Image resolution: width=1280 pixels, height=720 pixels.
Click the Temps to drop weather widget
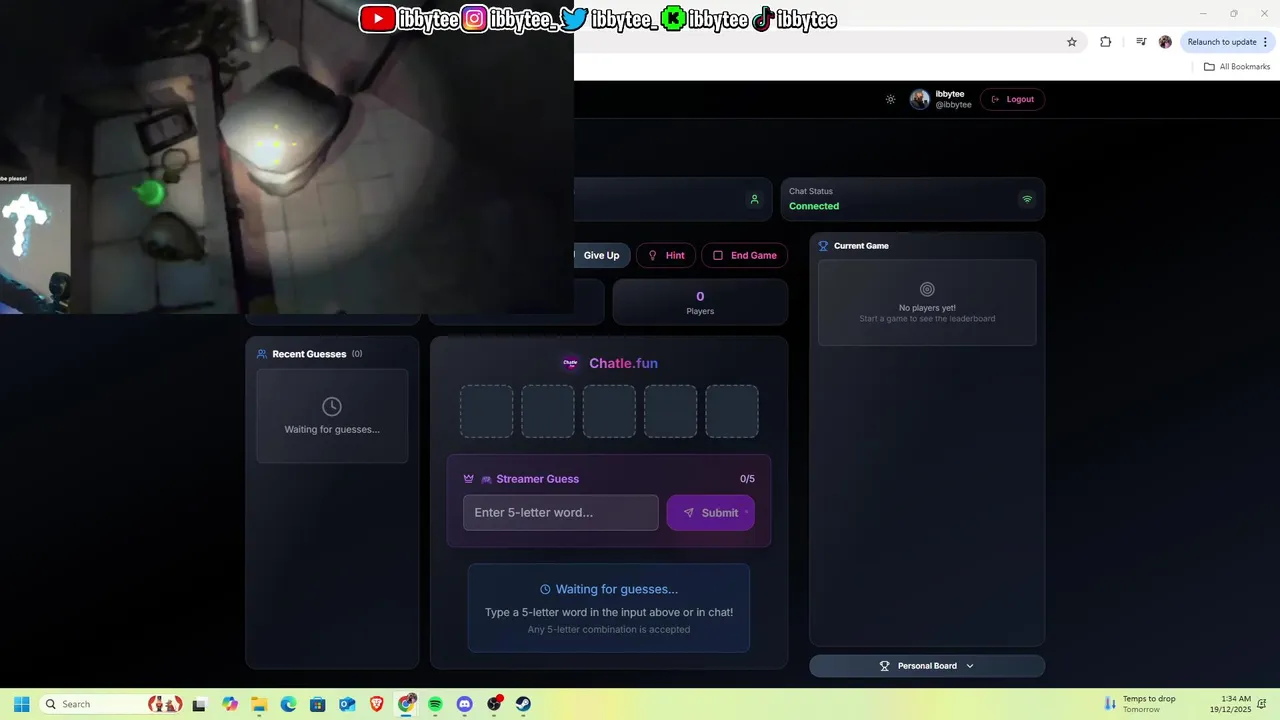pos(1140,704)
